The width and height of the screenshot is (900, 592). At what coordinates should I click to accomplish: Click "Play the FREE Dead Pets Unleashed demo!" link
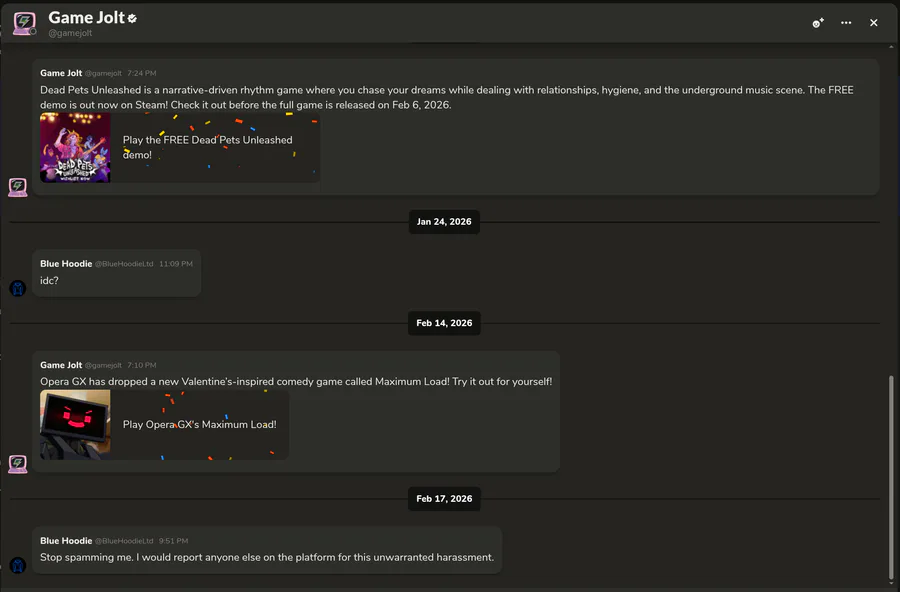207,147
